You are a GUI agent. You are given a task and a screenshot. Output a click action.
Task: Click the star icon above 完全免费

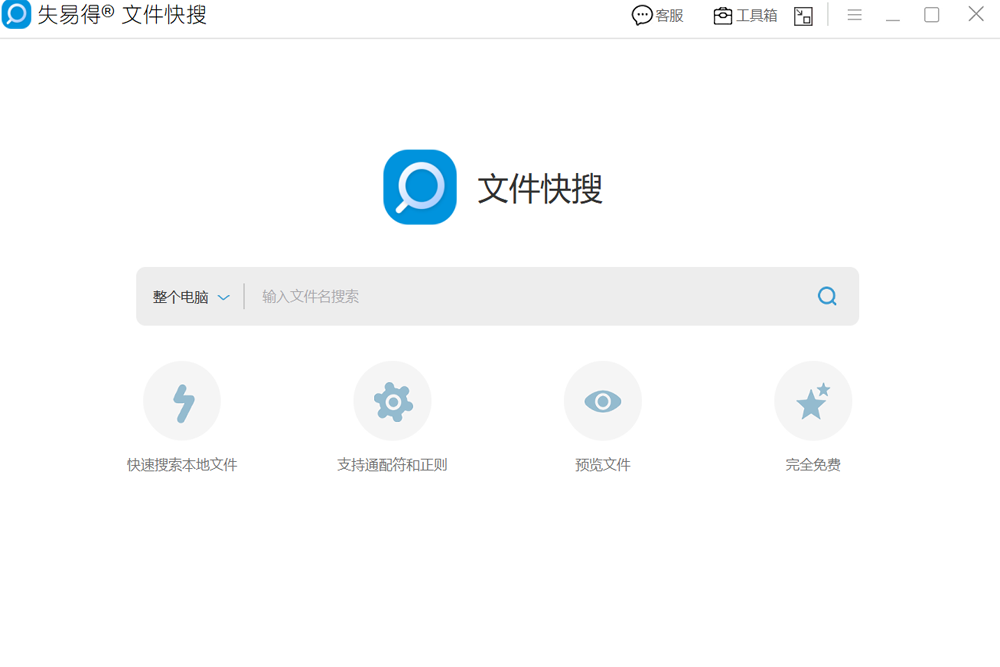813,400
